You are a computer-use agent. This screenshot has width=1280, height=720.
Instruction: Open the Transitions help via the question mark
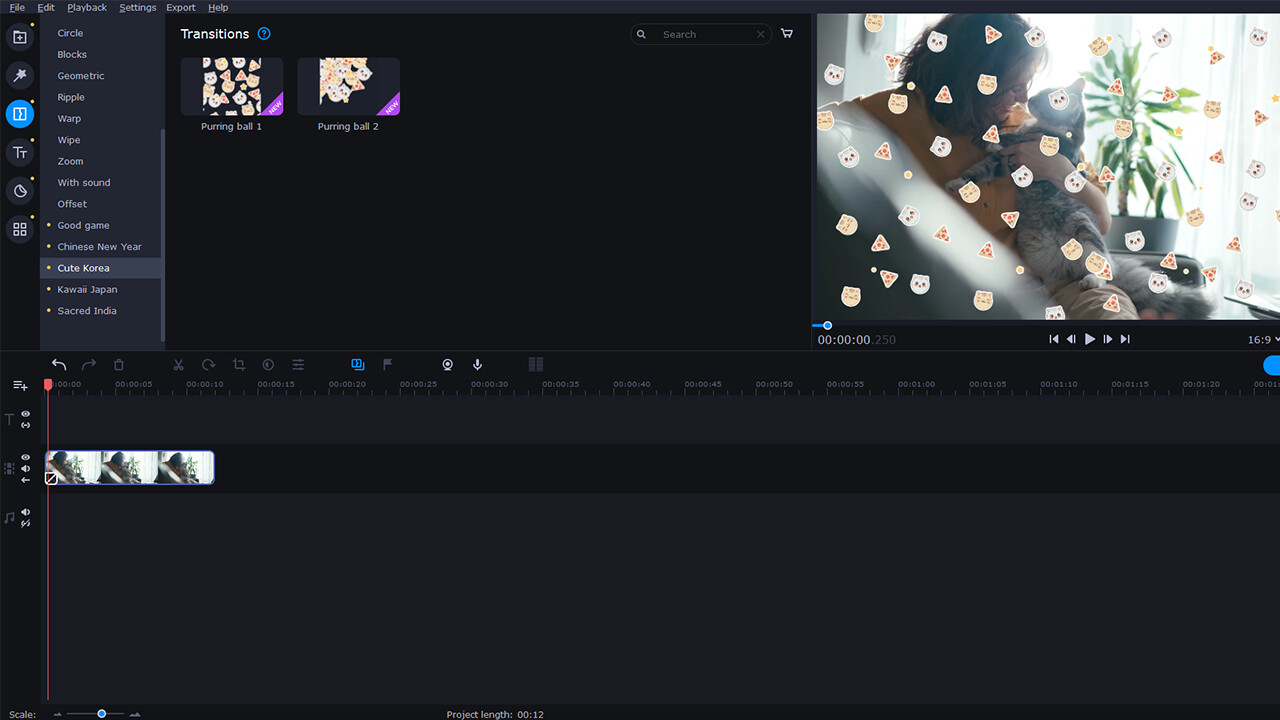pos(263,33)
